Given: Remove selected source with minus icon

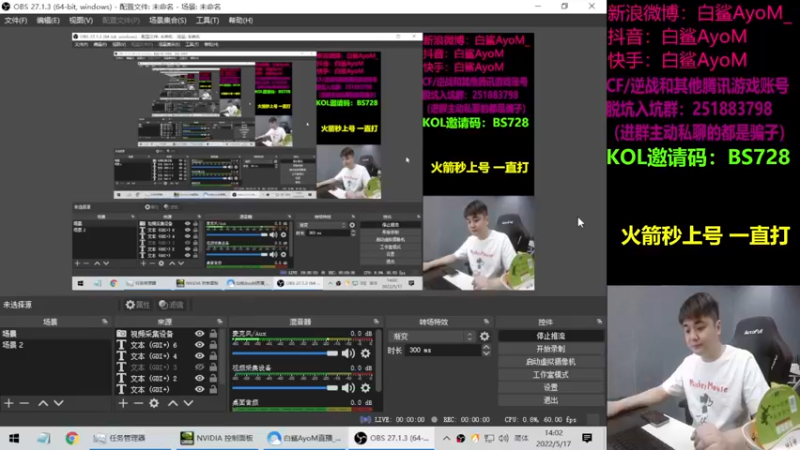Looking at the screenshot, I should click(x=138, y=403).
